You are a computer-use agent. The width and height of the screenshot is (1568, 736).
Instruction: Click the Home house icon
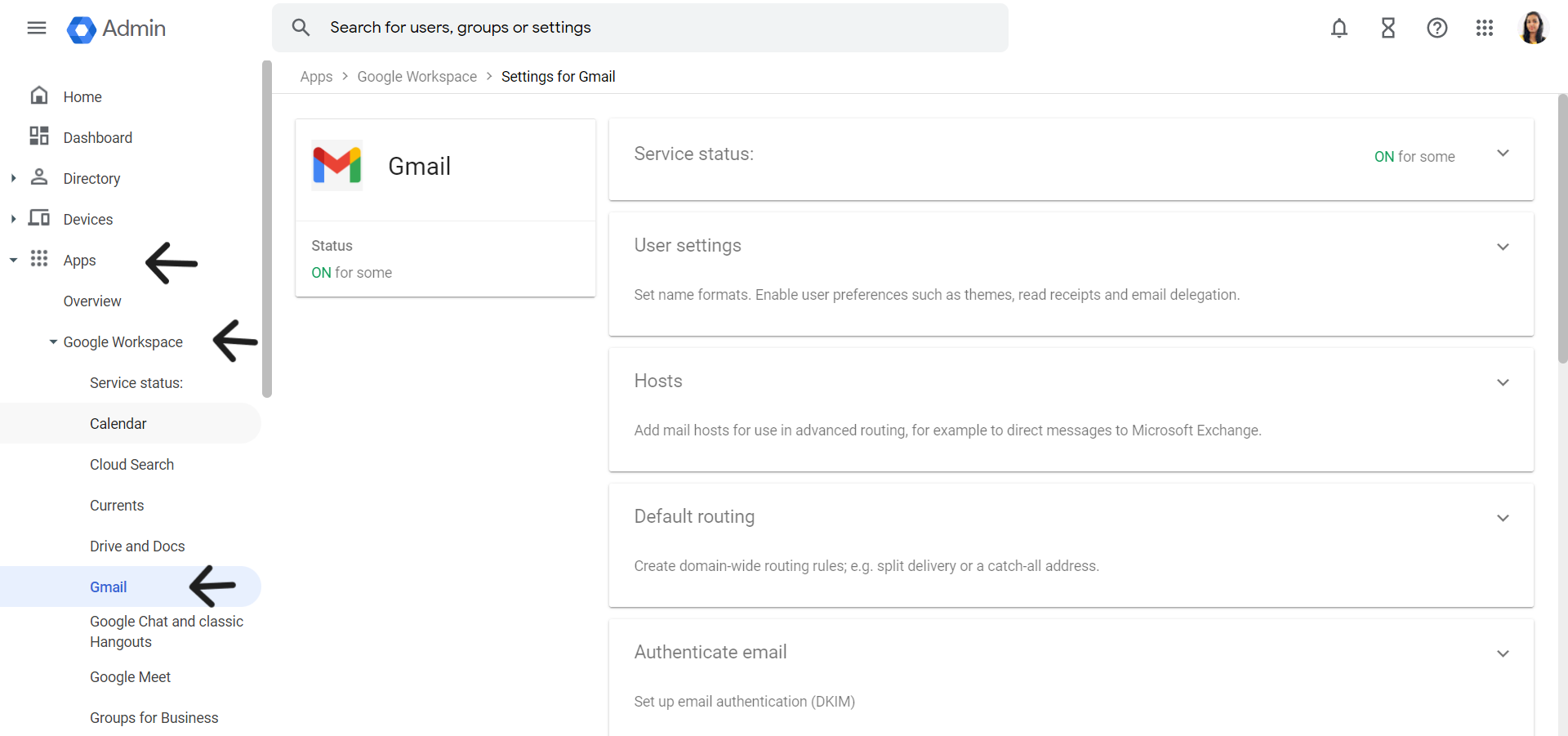[x=39, y=96]
